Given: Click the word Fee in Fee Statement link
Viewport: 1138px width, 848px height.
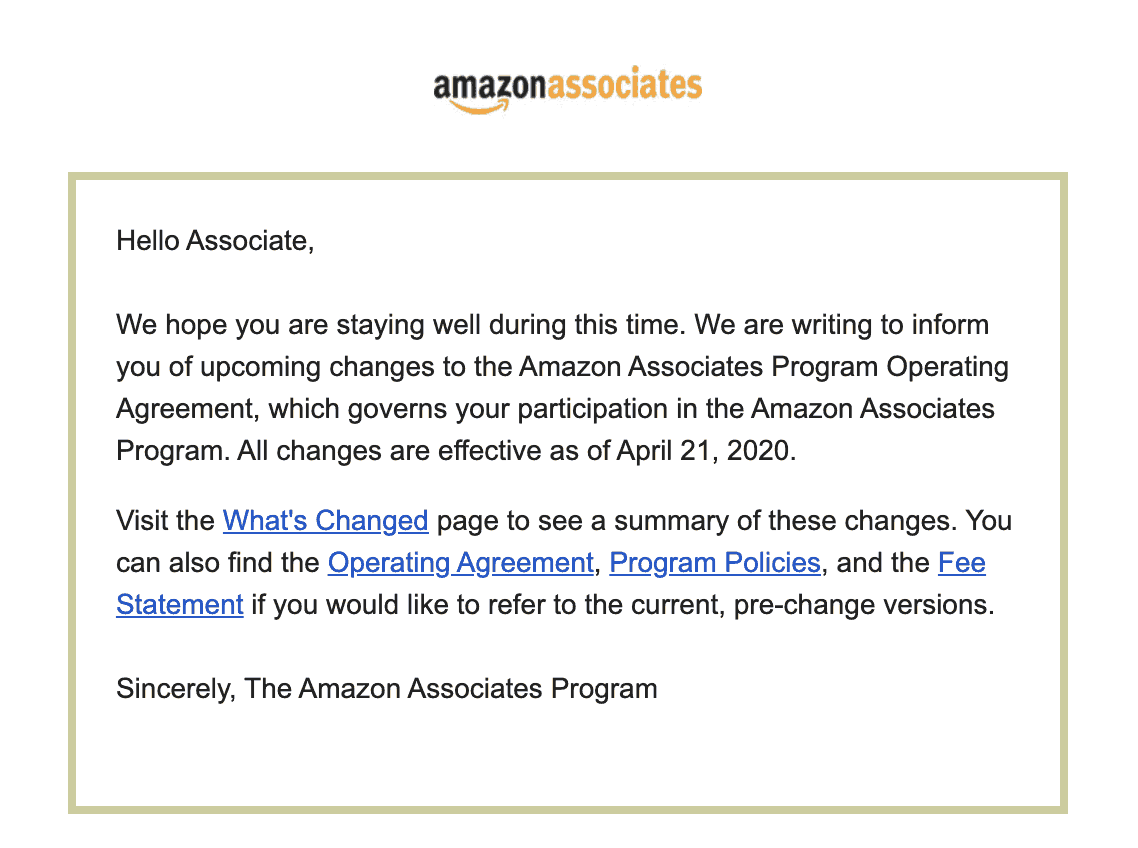Looking at the screenshot, I should click(962, 563).
